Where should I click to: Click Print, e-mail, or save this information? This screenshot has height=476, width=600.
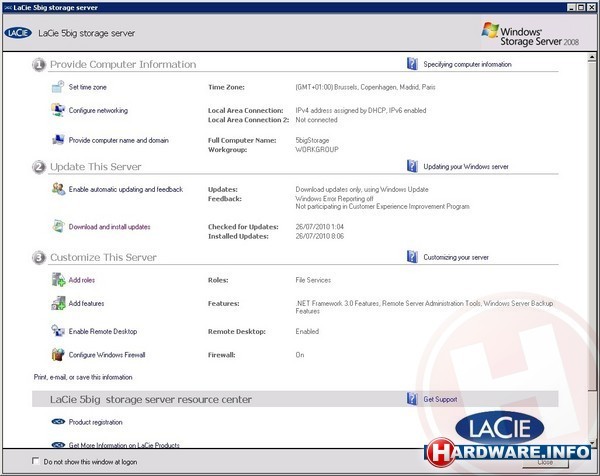(x=83, y=377)
